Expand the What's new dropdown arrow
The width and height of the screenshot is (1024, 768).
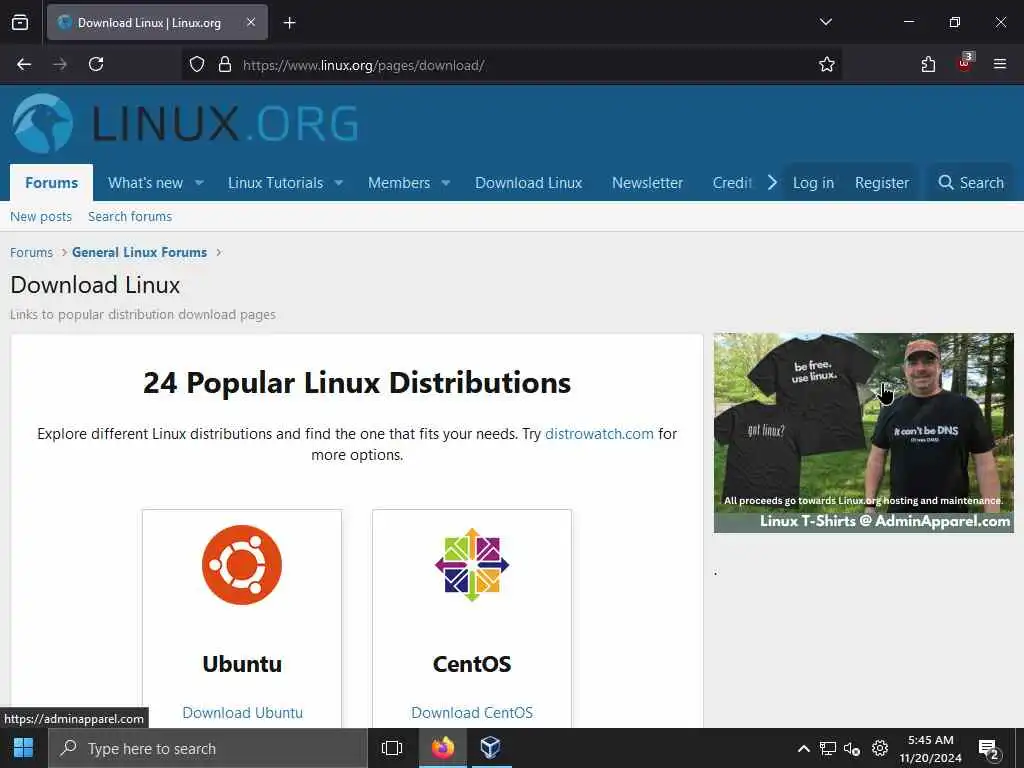point(199,183)
